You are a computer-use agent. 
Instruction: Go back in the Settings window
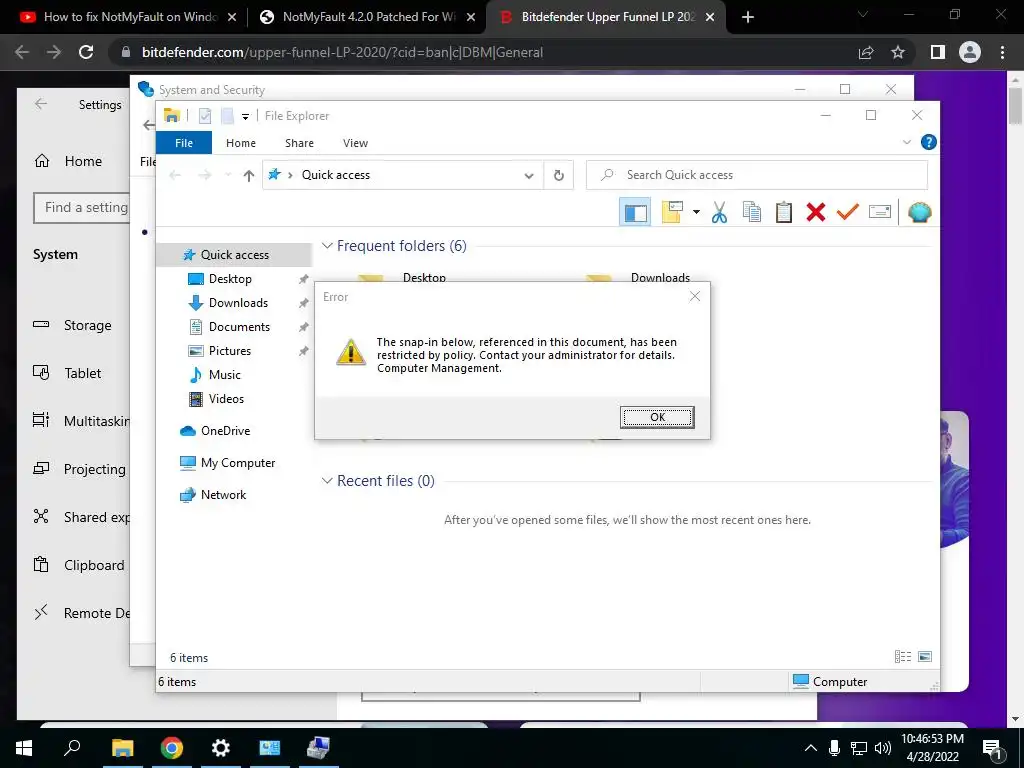(x=40, y=104)
